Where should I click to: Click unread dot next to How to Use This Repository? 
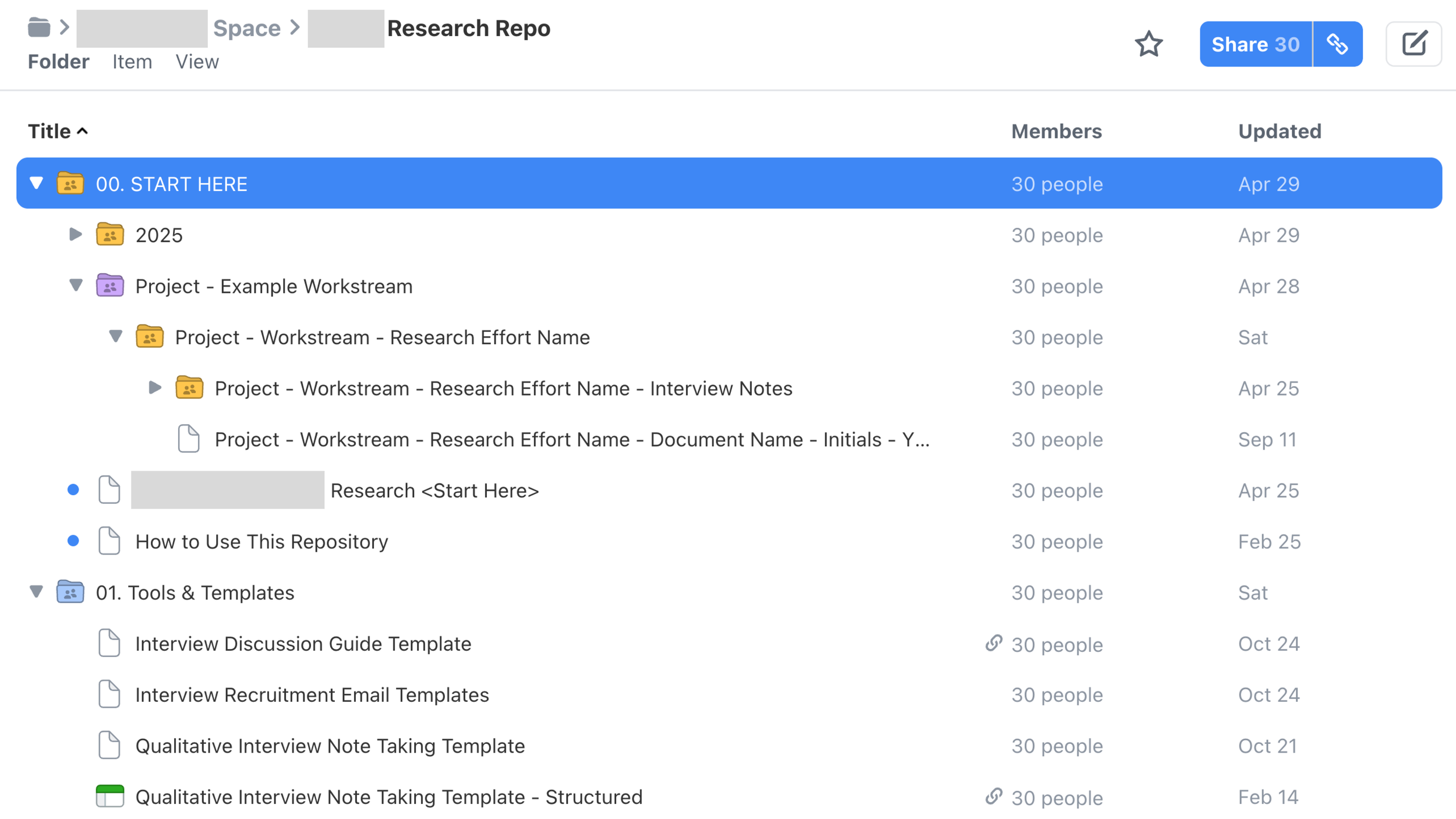tap(73, 541)
